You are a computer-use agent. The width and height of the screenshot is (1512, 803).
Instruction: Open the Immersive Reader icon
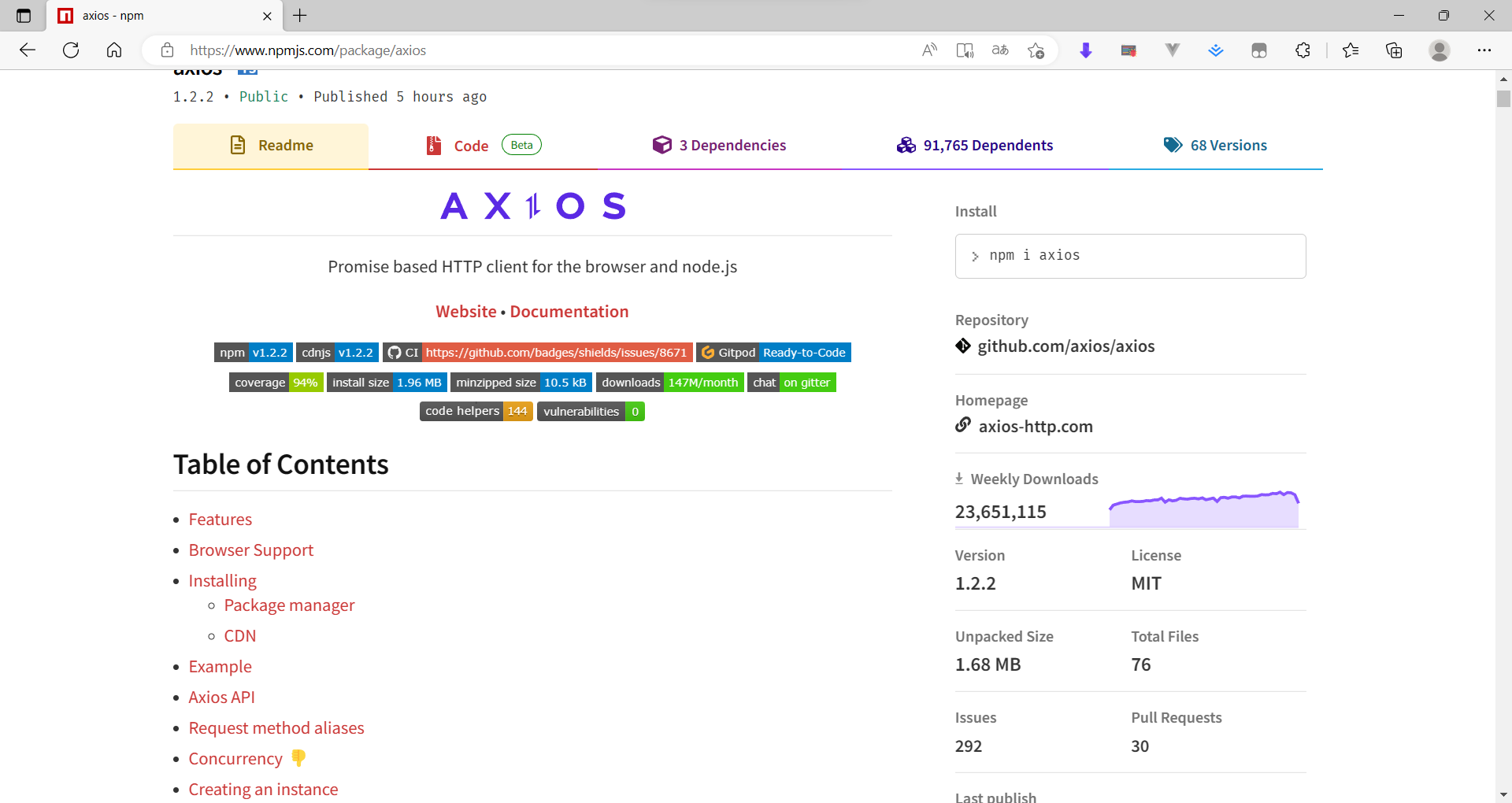coord(965,50)
